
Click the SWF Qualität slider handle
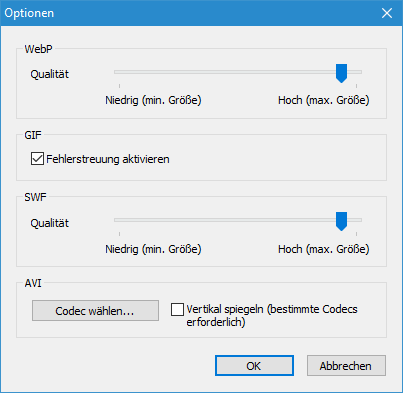(341, 221)
